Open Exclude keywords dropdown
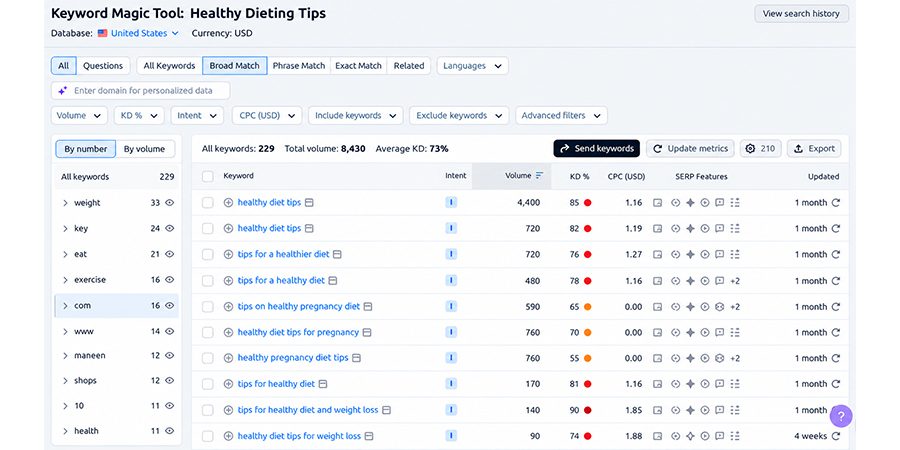Viewport: 900px width, 450px height. point(459,115)
